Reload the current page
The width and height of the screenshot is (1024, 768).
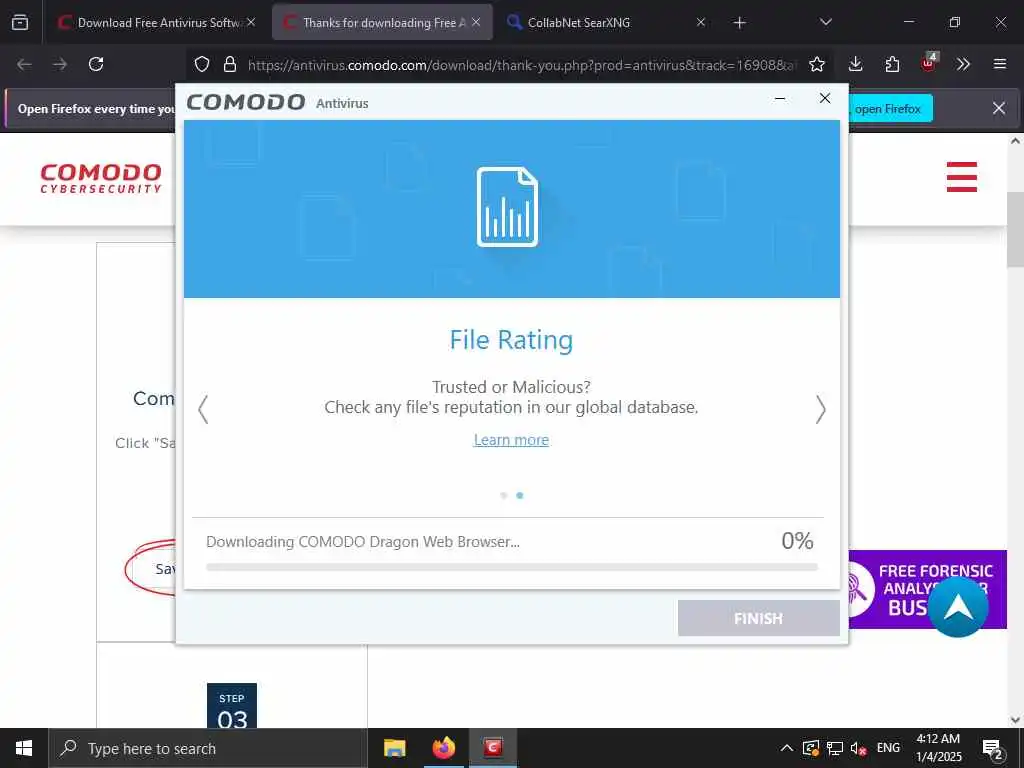pos(96,64)
